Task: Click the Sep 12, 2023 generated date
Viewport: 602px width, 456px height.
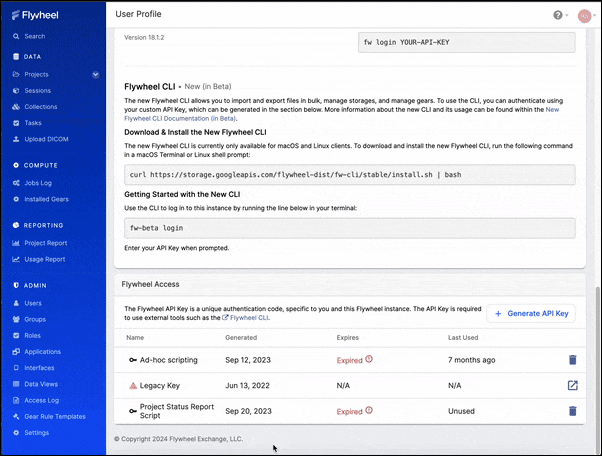Action: [x=248, y=360]
